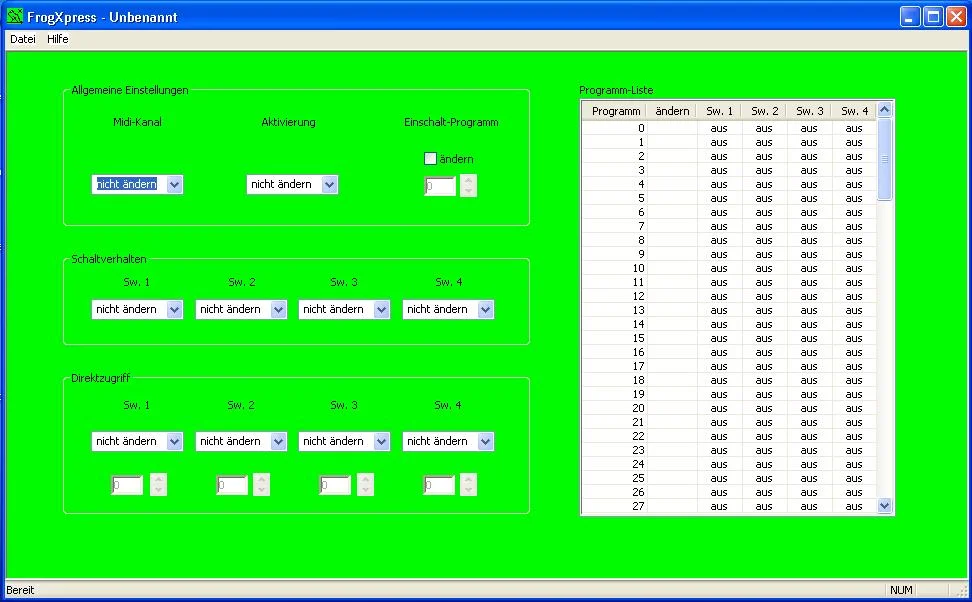The height and width of the screenshot is (602, 972).
Task: Open Direktzugriff Sw. 2 dropdown
Action: click(241, 441)
